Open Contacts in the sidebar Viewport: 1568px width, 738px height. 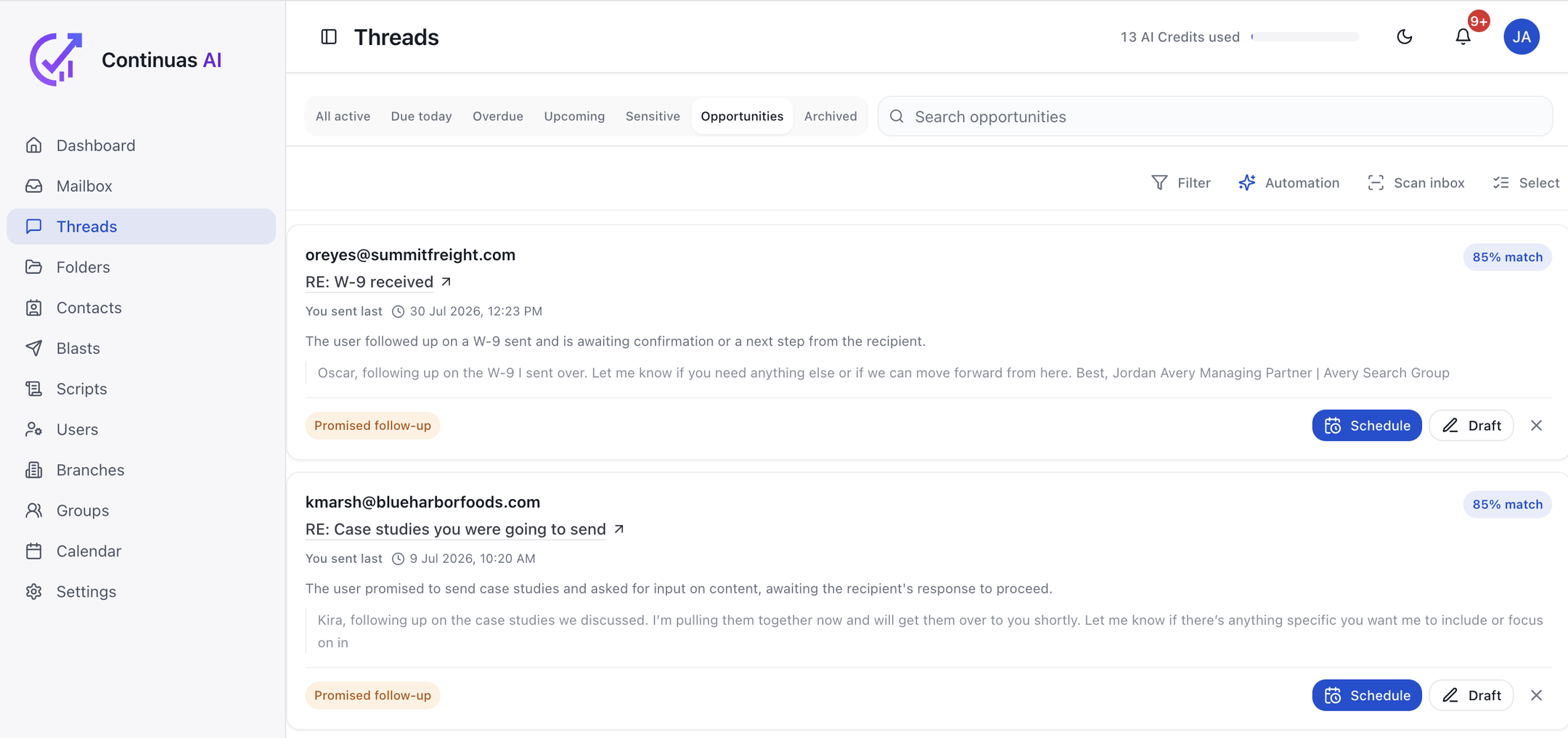coord(142,308)
